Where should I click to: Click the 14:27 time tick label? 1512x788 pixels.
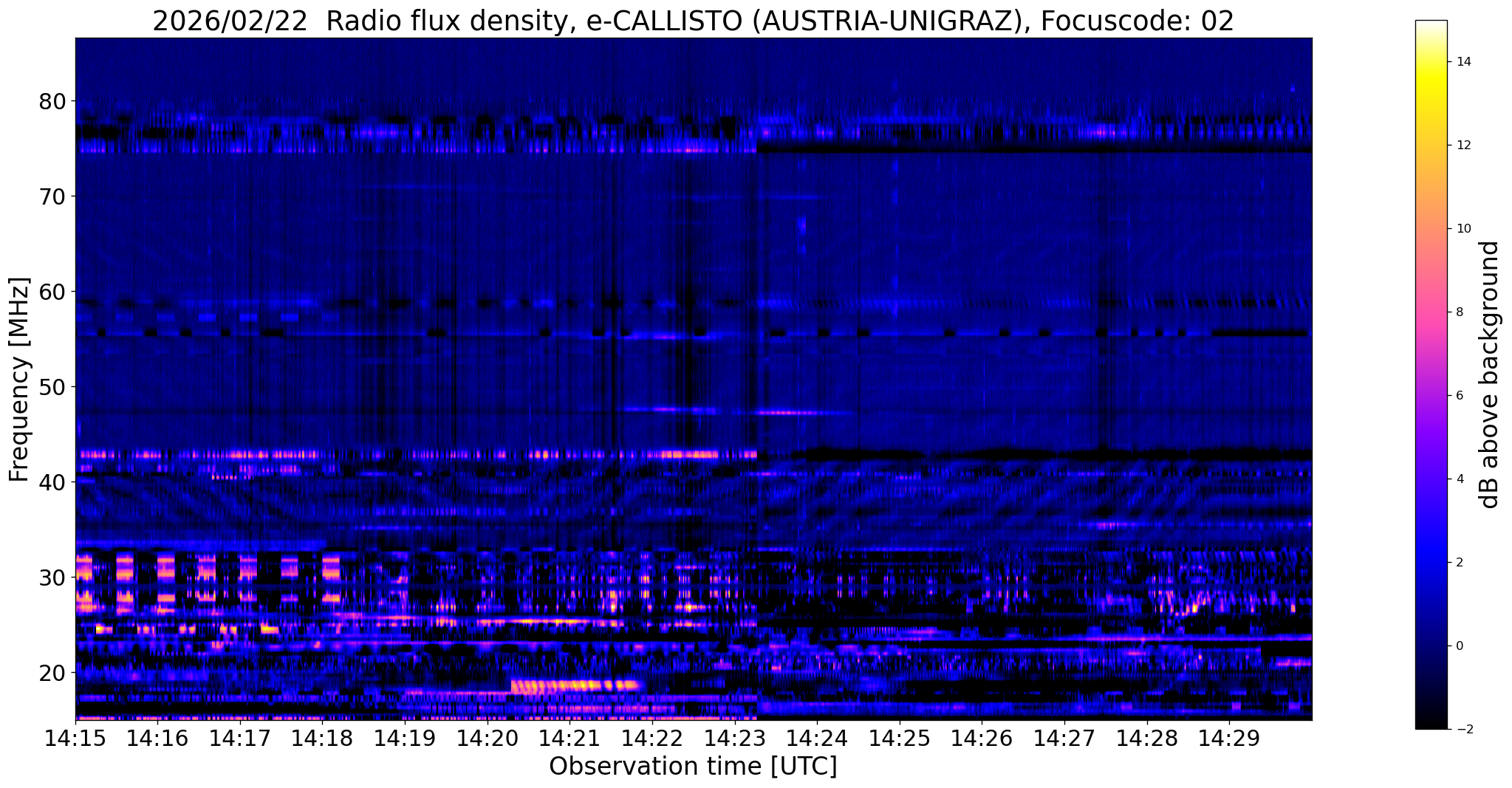[x=1064, y=738]
